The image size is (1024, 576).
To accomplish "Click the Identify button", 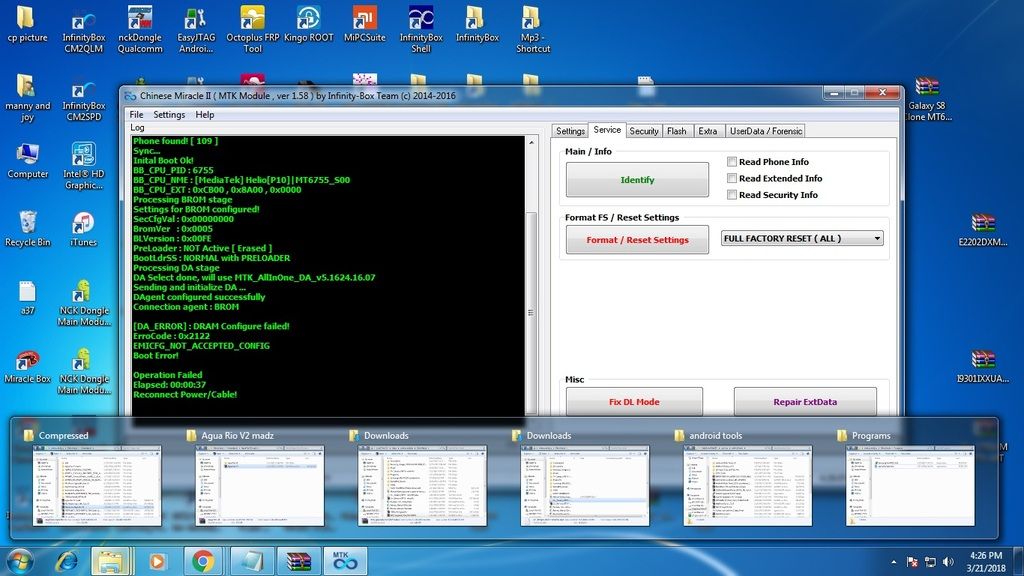I will 637,180.
